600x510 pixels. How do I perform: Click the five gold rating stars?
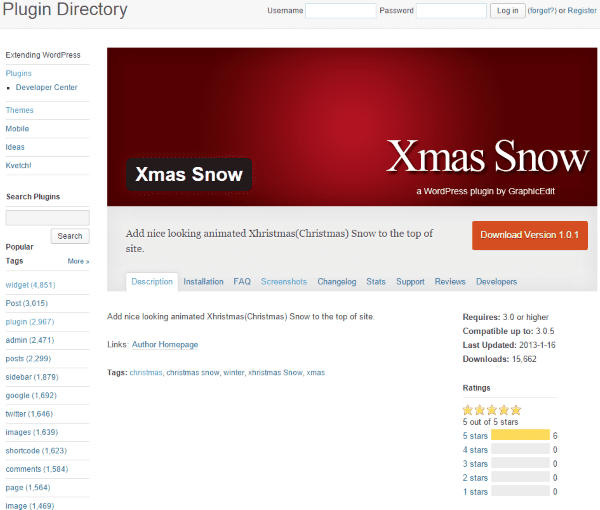[x=492, y=410]
